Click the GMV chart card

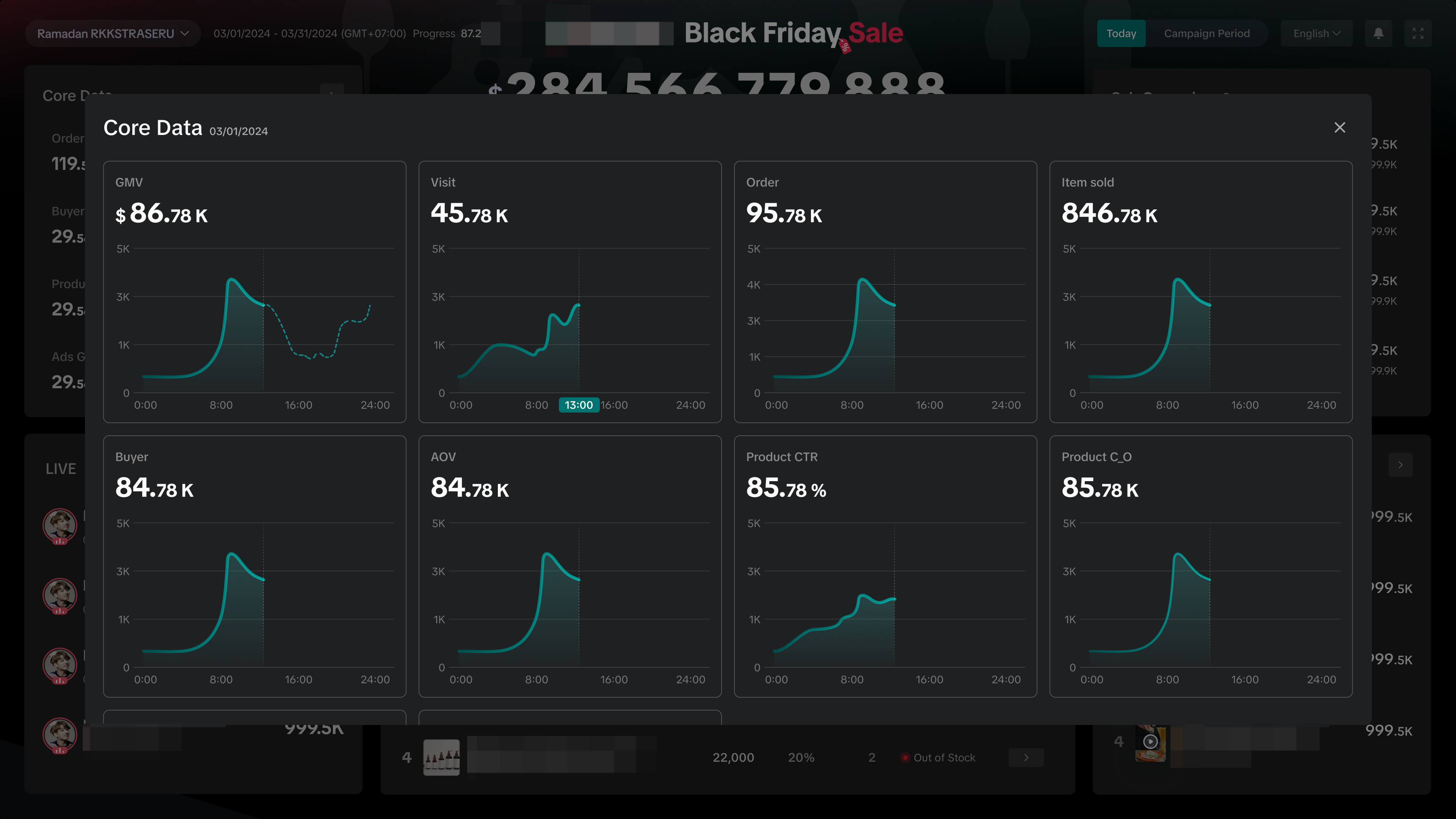pos(254,292)
